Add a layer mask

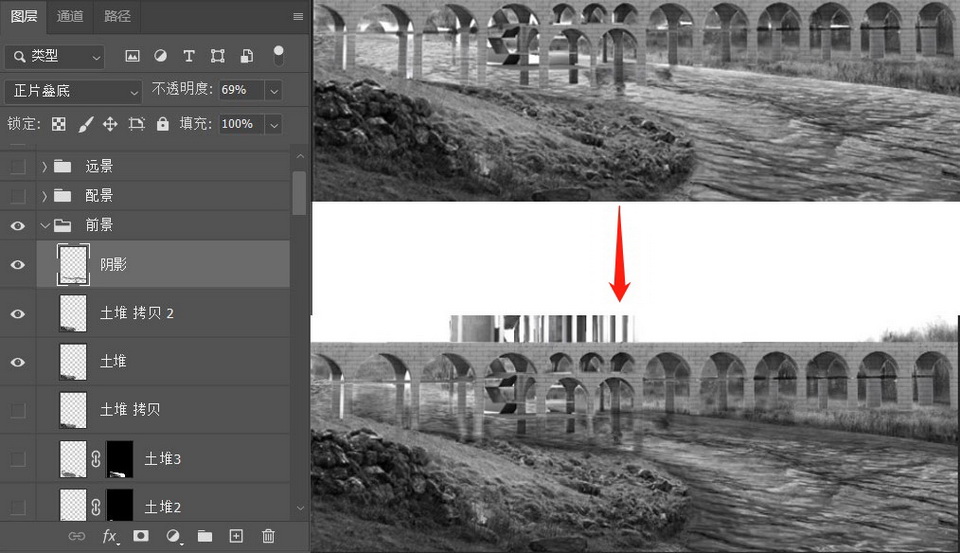pyautogui.click(x=141, y=536)
